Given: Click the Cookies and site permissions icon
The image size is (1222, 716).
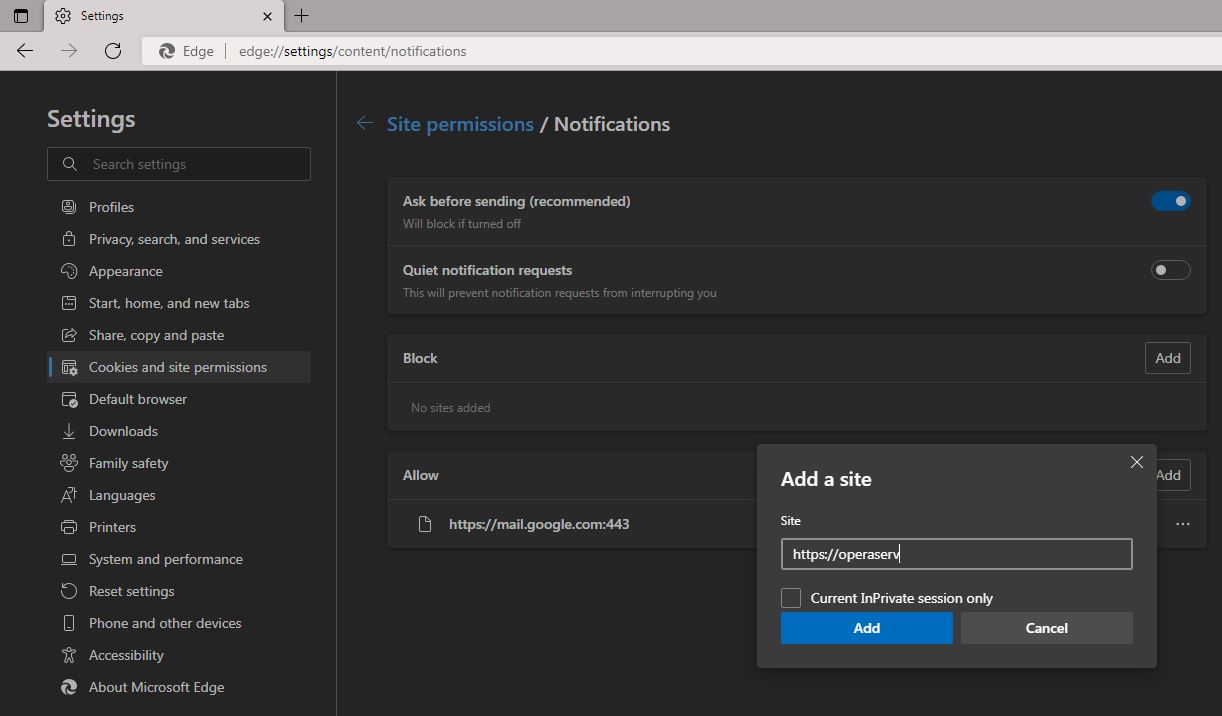Looking at the screenshot, I should tap(69, 367).
